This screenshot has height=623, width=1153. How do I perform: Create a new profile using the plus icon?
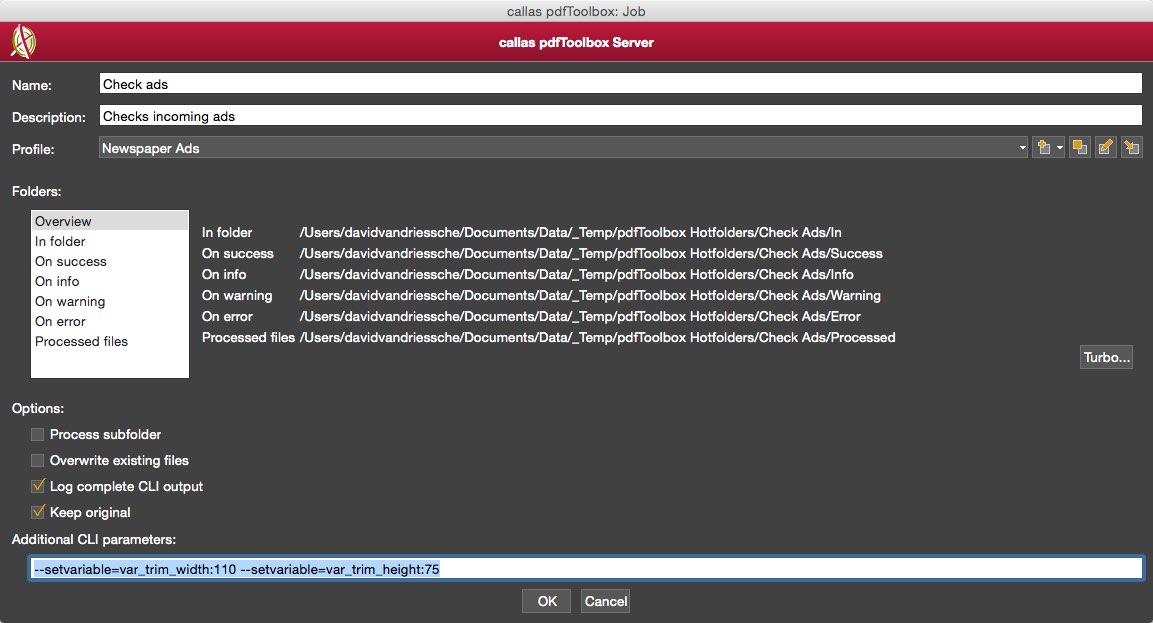(x=1048, y=148)
